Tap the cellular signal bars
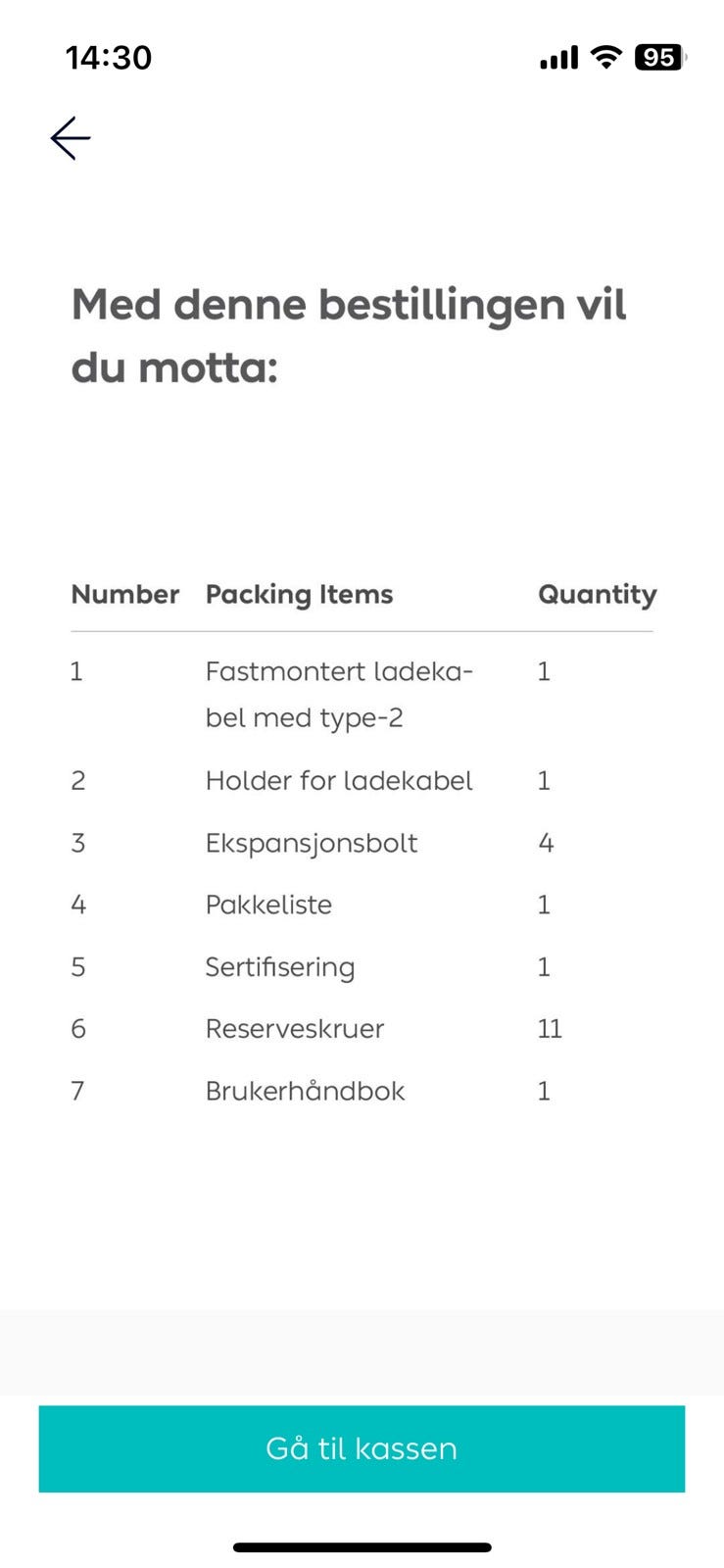Screen dimensions: 724x1568 (x=558, y=59)
